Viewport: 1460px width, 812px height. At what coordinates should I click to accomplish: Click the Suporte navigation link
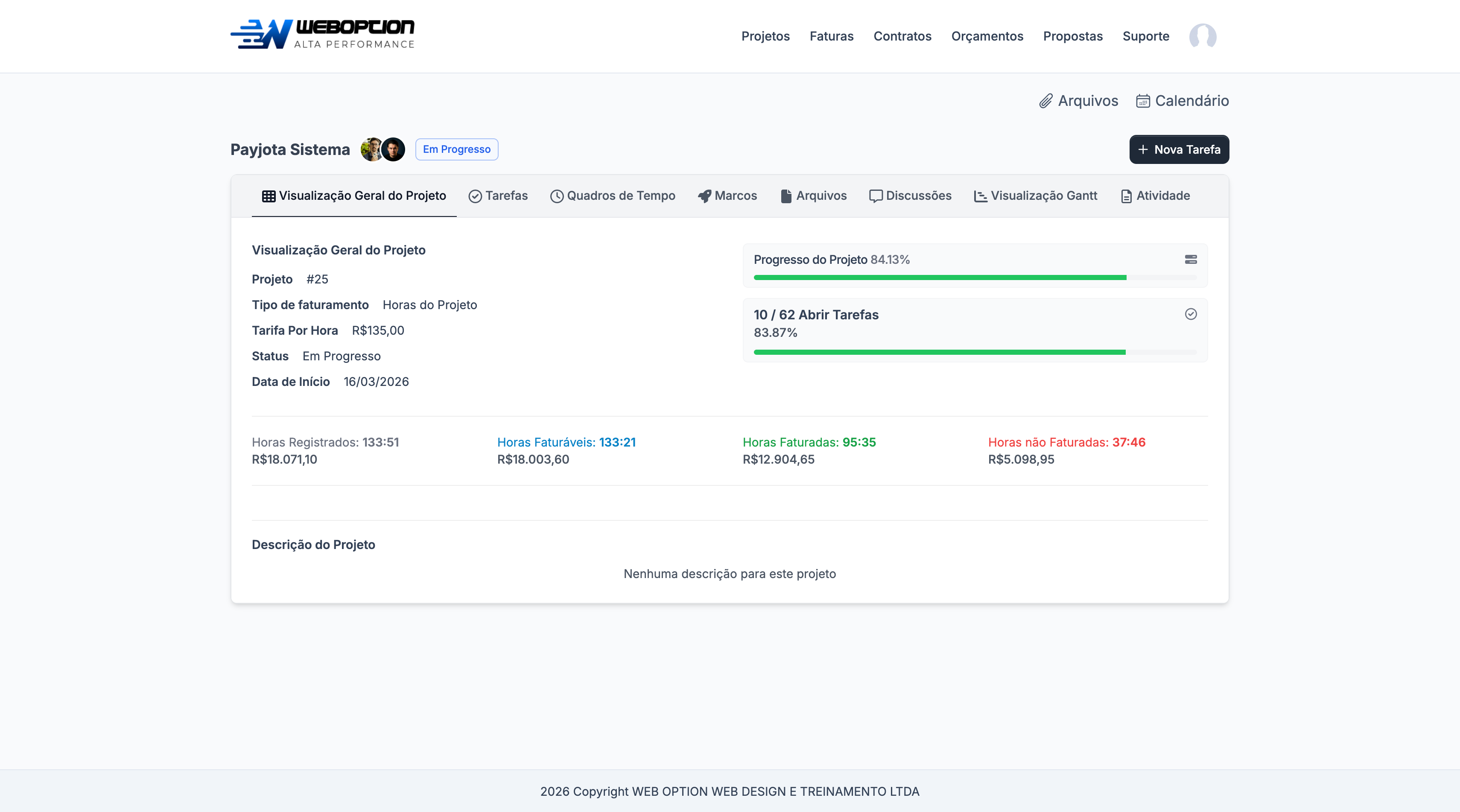[x=1145, y=36]
